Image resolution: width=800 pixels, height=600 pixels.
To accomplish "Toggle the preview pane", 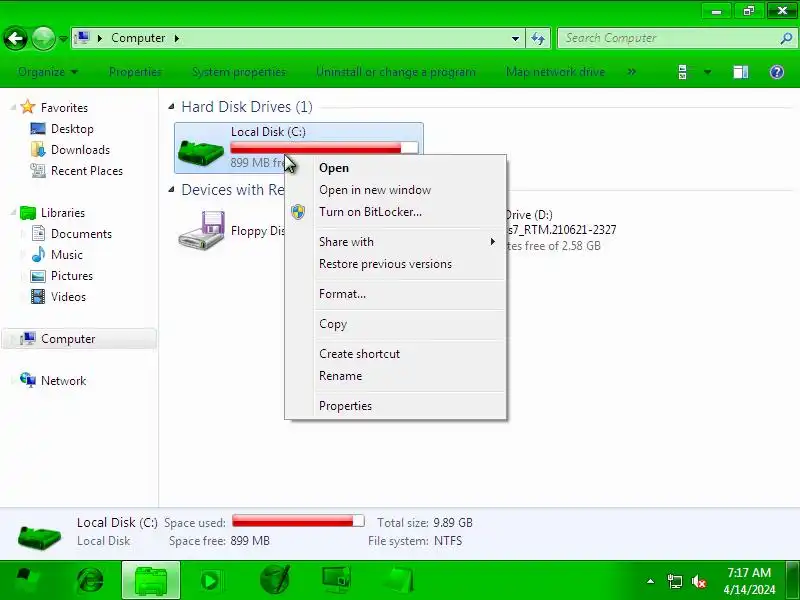I will pyautogui.click(x=740, y=72).
